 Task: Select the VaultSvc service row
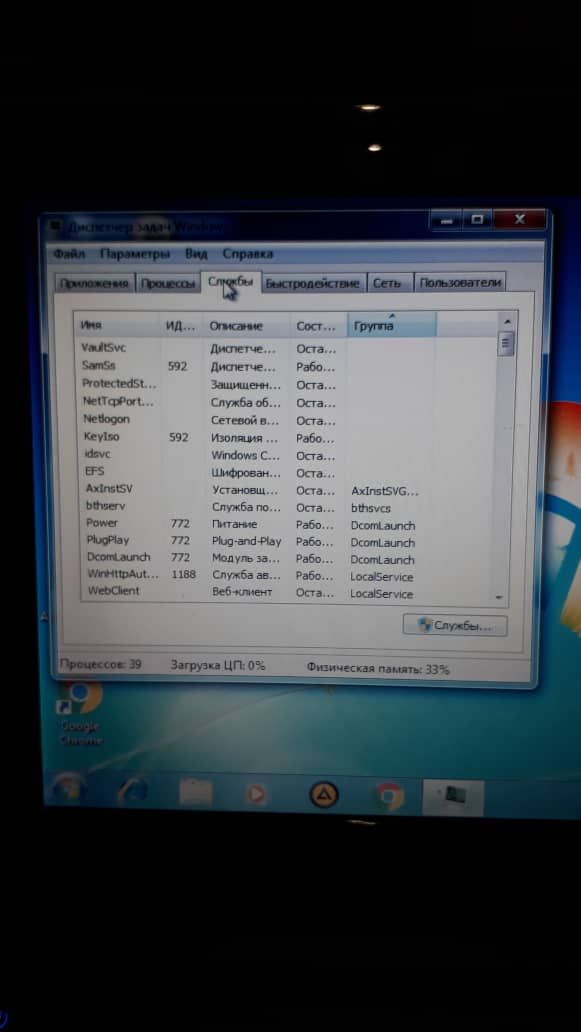point(286,348)
